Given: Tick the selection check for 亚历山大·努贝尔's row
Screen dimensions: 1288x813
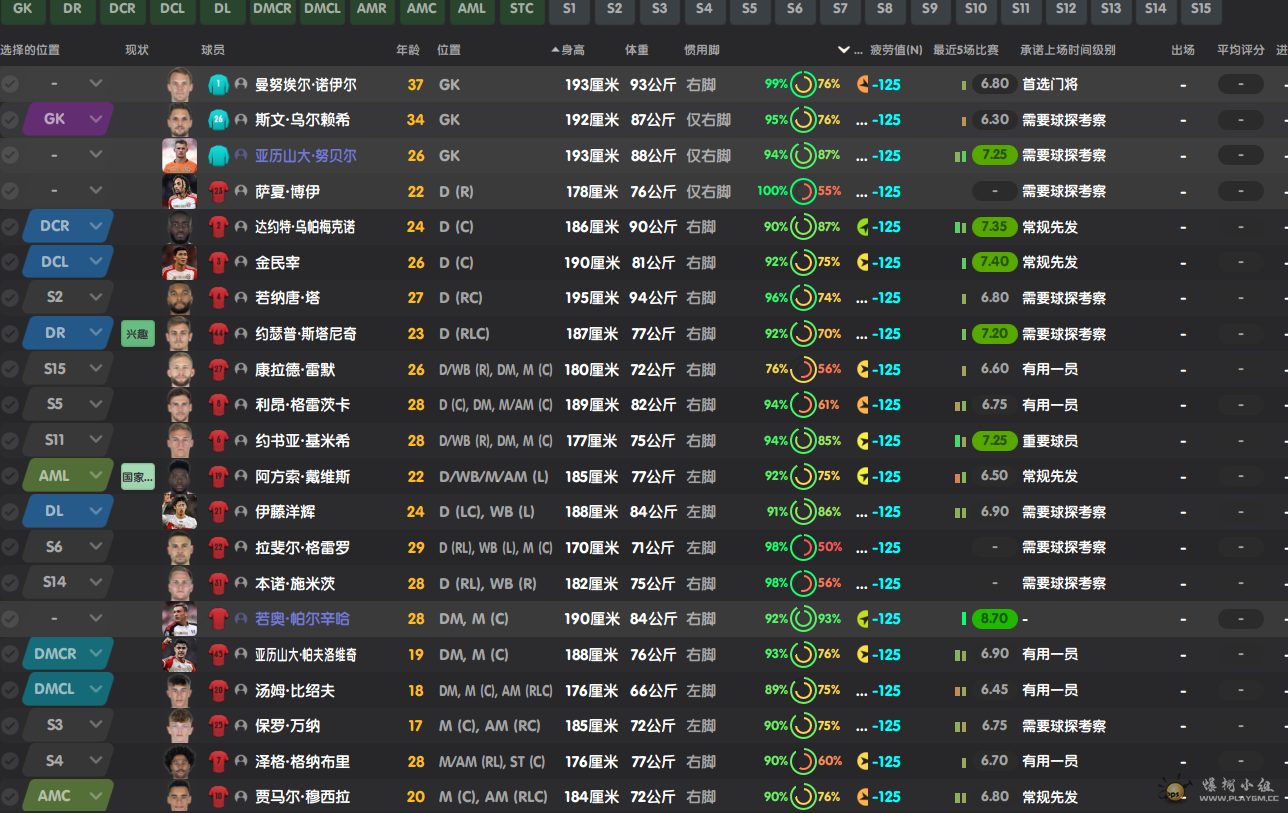Looking at the screenshot, I should tap(10, 156).
